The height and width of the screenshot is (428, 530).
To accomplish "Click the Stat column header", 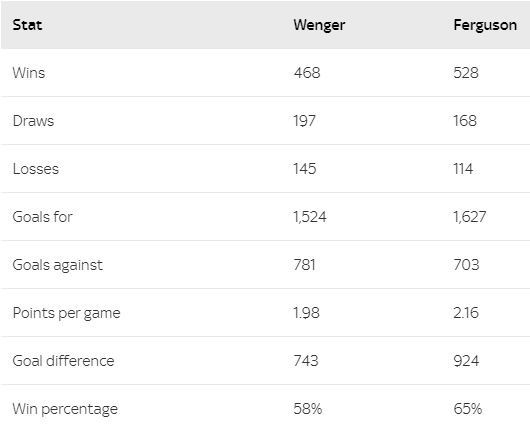I will pyautogui.click(x=27, y=25).
